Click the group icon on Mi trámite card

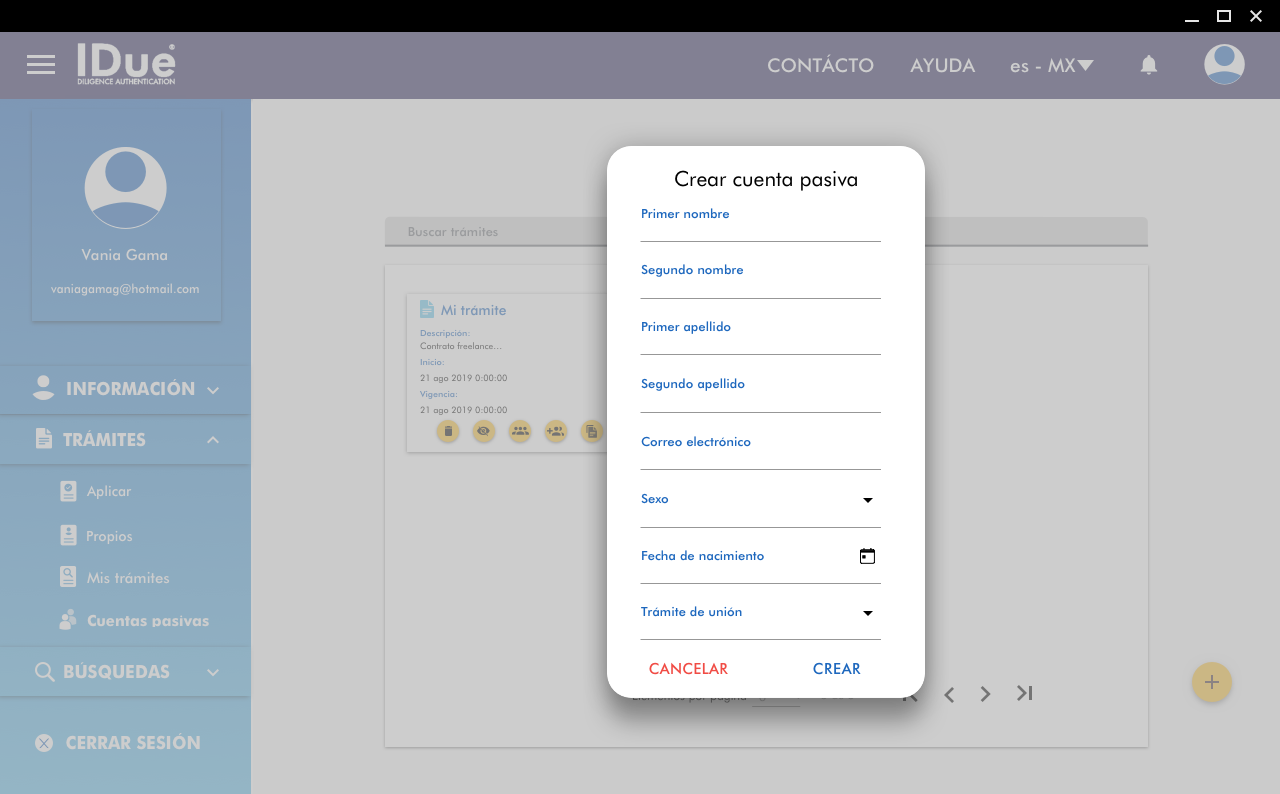tap(520, 431)
